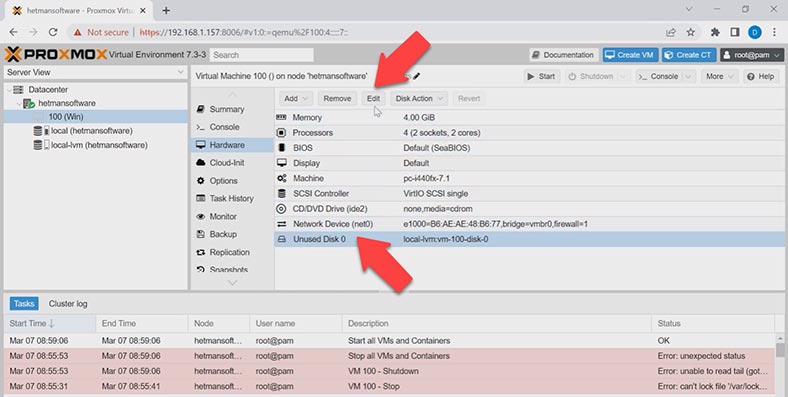
Task: Click the Remove hardware button
Action: click(x=337, y=98)
